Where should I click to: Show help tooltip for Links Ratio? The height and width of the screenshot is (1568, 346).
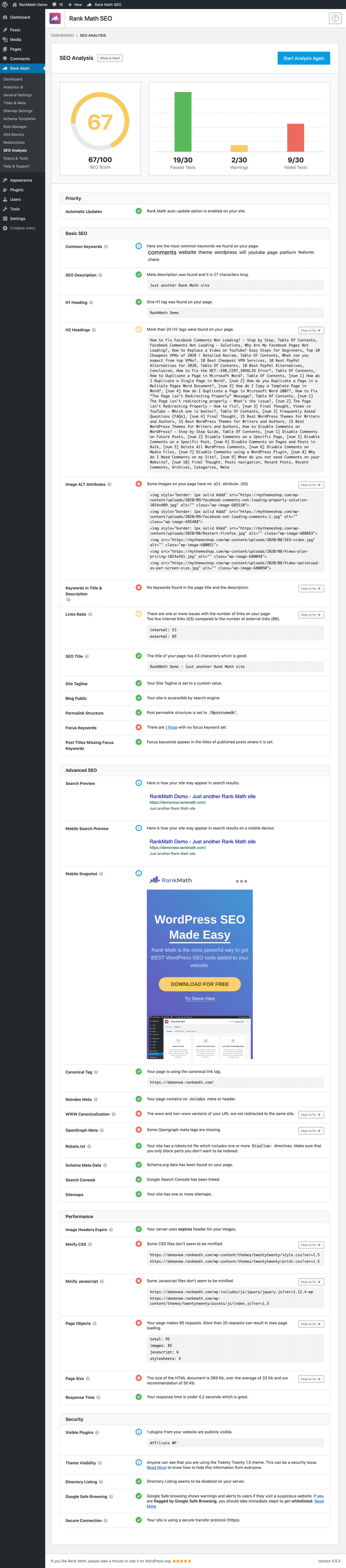(90, 614)
